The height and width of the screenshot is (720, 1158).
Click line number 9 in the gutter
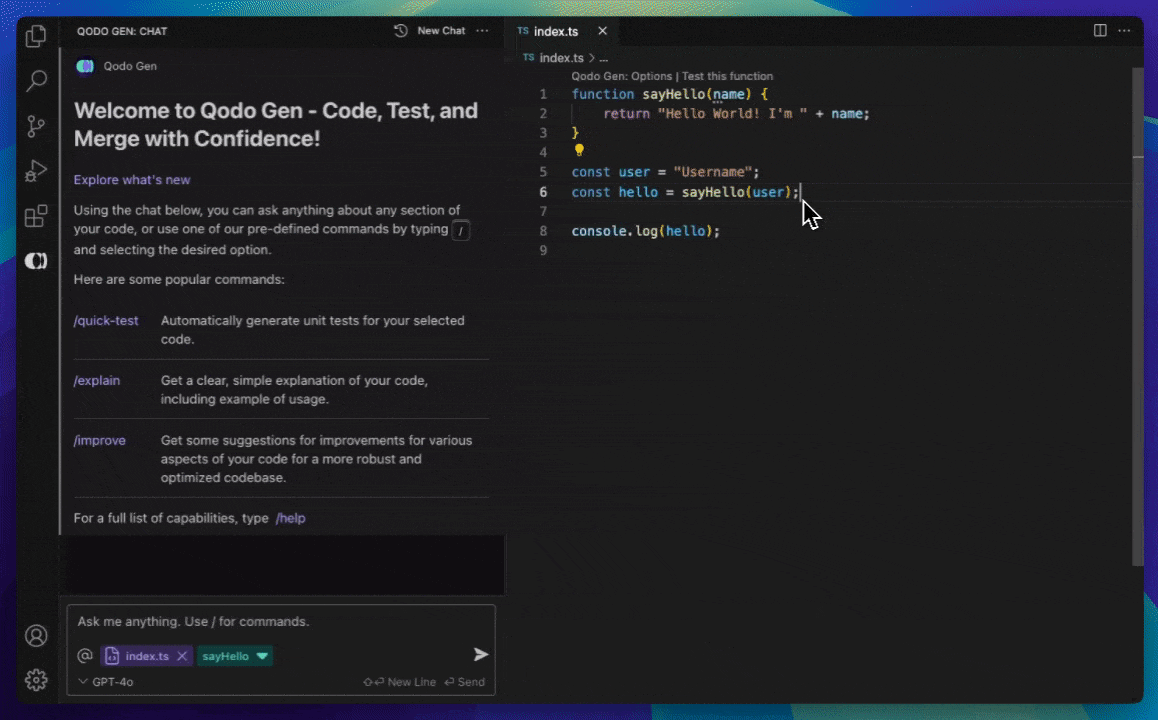pos(543,250)
